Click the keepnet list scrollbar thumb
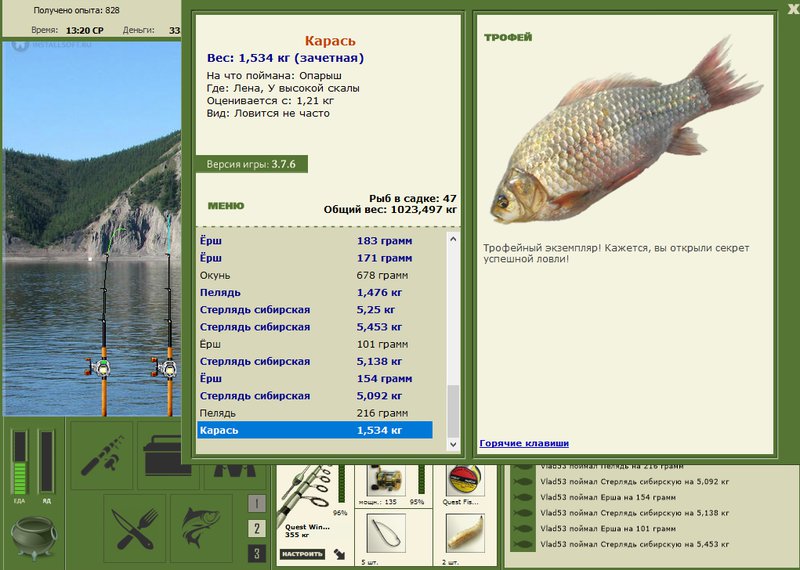This screenshot has width=800, height=570. (x=453, y=411)
